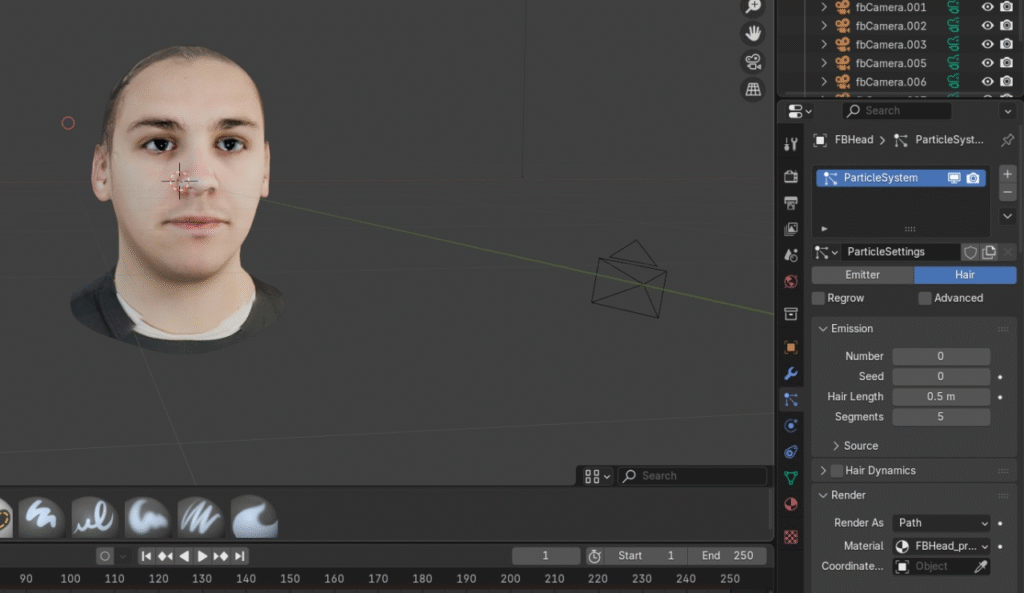The image size is (1024, 593).
Task: Open the Tool settings properties tab
Action: point(791,144)
